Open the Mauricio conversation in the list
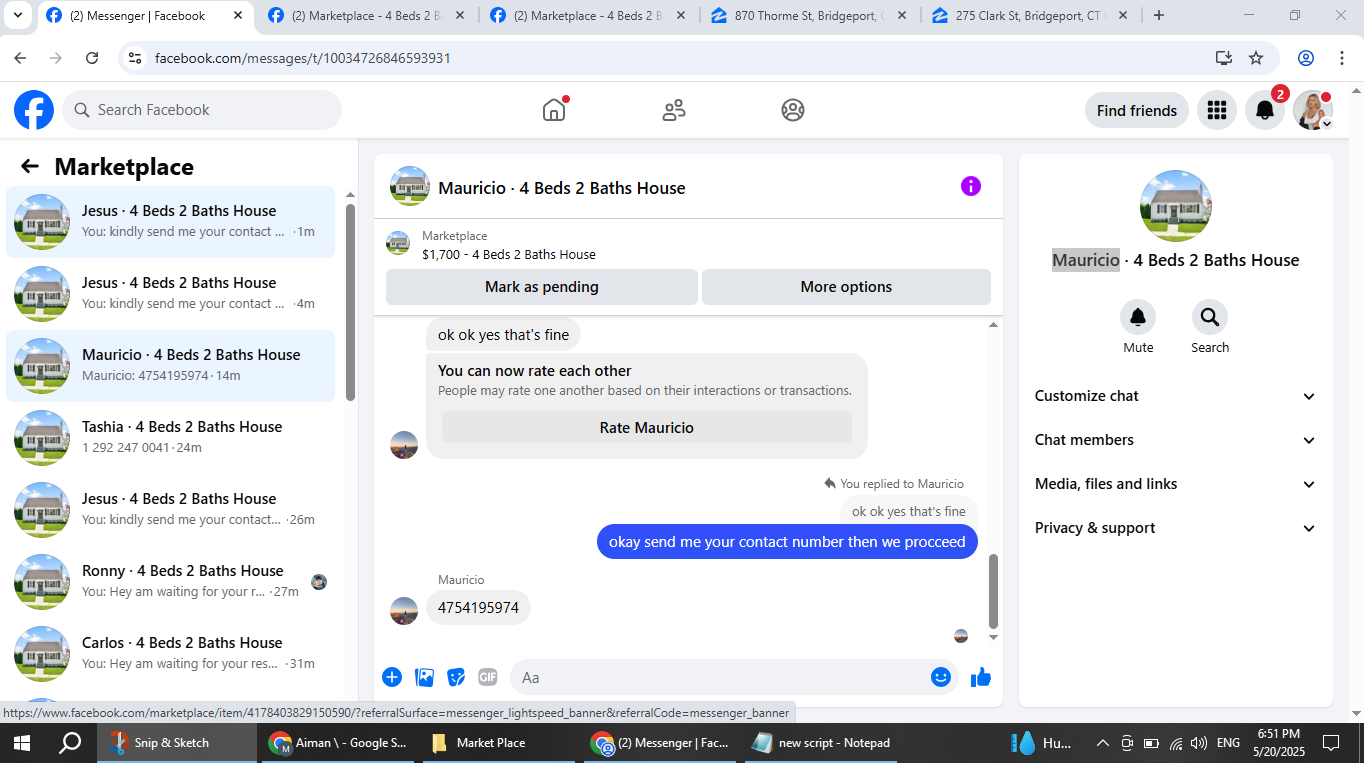Image resolution: width=1364 pixels, height=763 pixels. (170, 365)
